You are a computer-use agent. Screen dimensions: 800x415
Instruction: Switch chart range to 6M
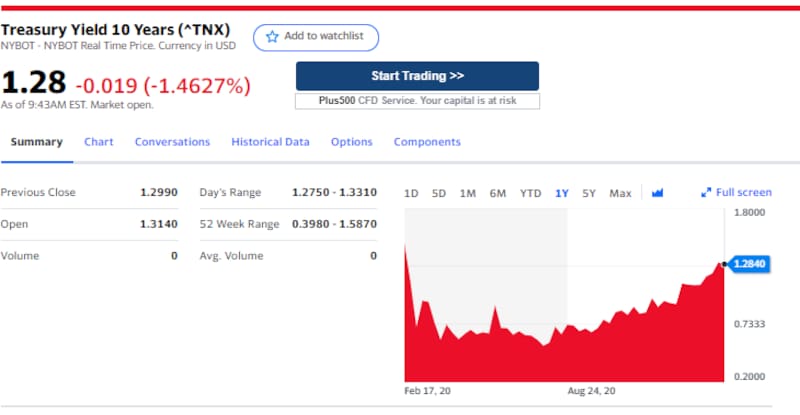(497, 193)
